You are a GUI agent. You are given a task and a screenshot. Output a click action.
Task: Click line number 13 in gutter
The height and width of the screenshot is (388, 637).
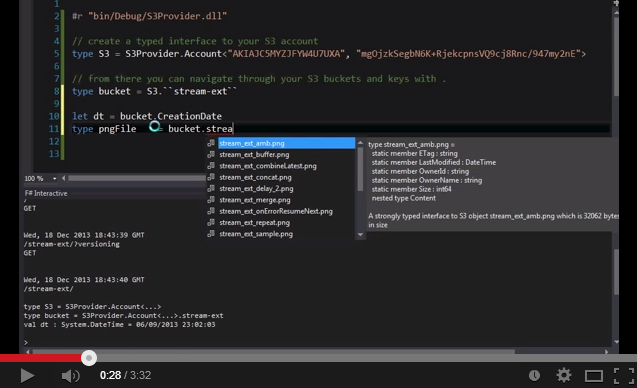point(54,154)
